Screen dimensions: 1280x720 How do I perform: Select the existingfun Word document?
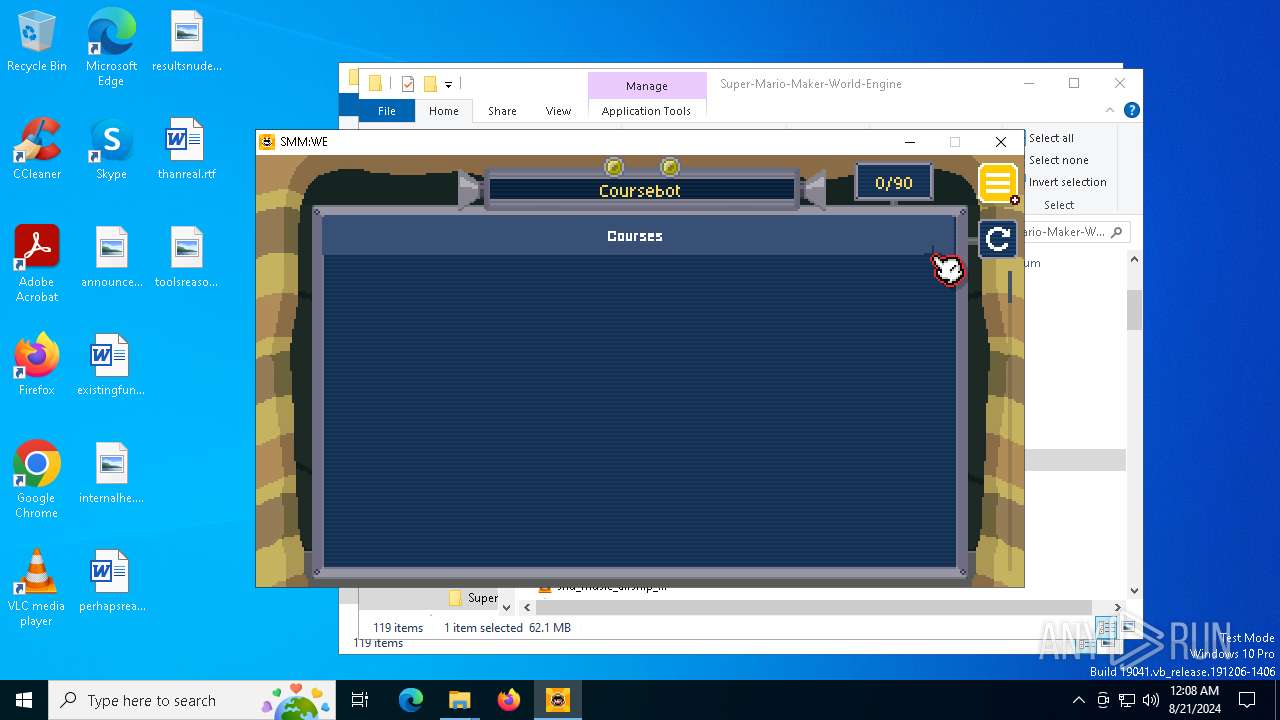click(111, 365)
